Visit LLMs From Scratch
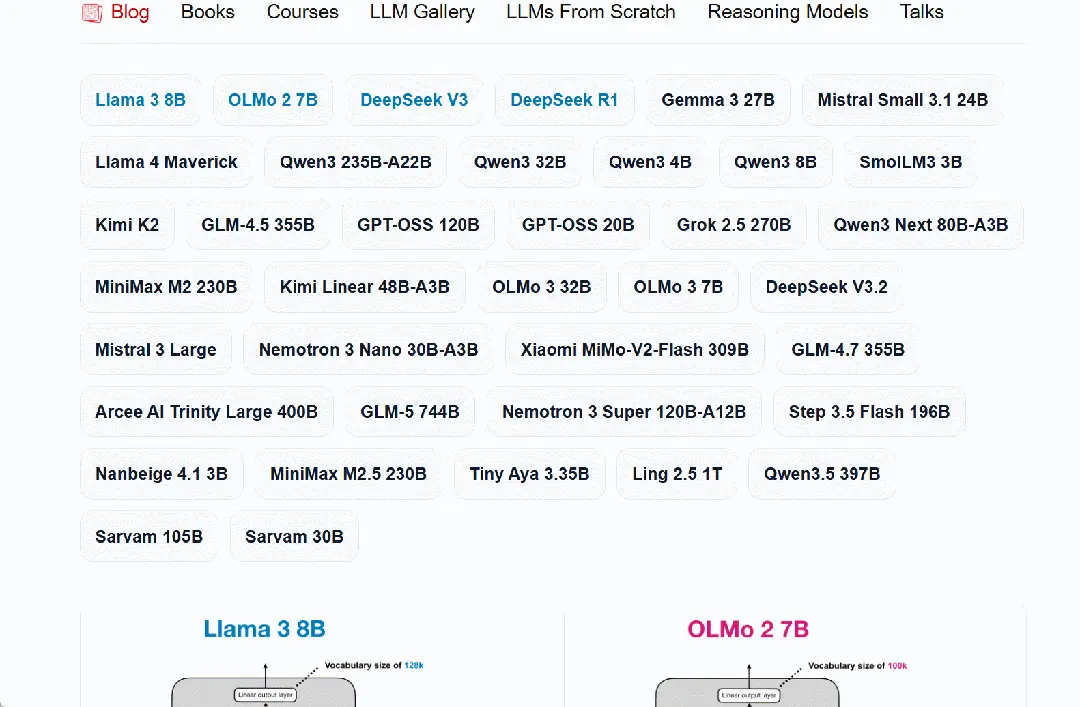Screen dimensions: 1080x707 click(x=590, y=12)
